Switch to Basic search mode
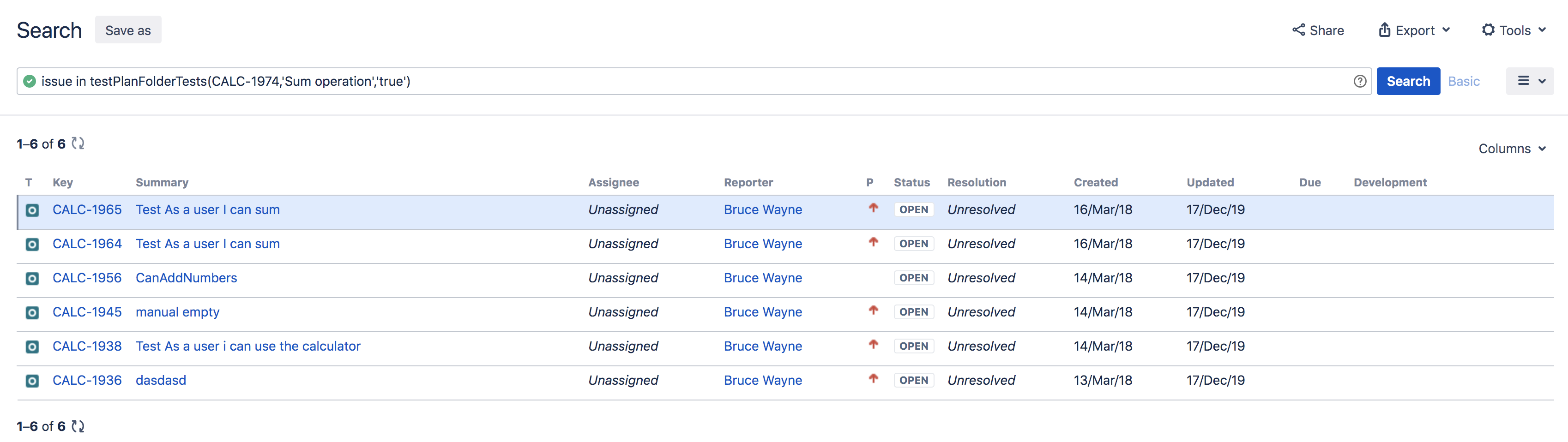The width and height of the screenshot is (1568, 442). pyautogui.click(x=1463, y=82)
